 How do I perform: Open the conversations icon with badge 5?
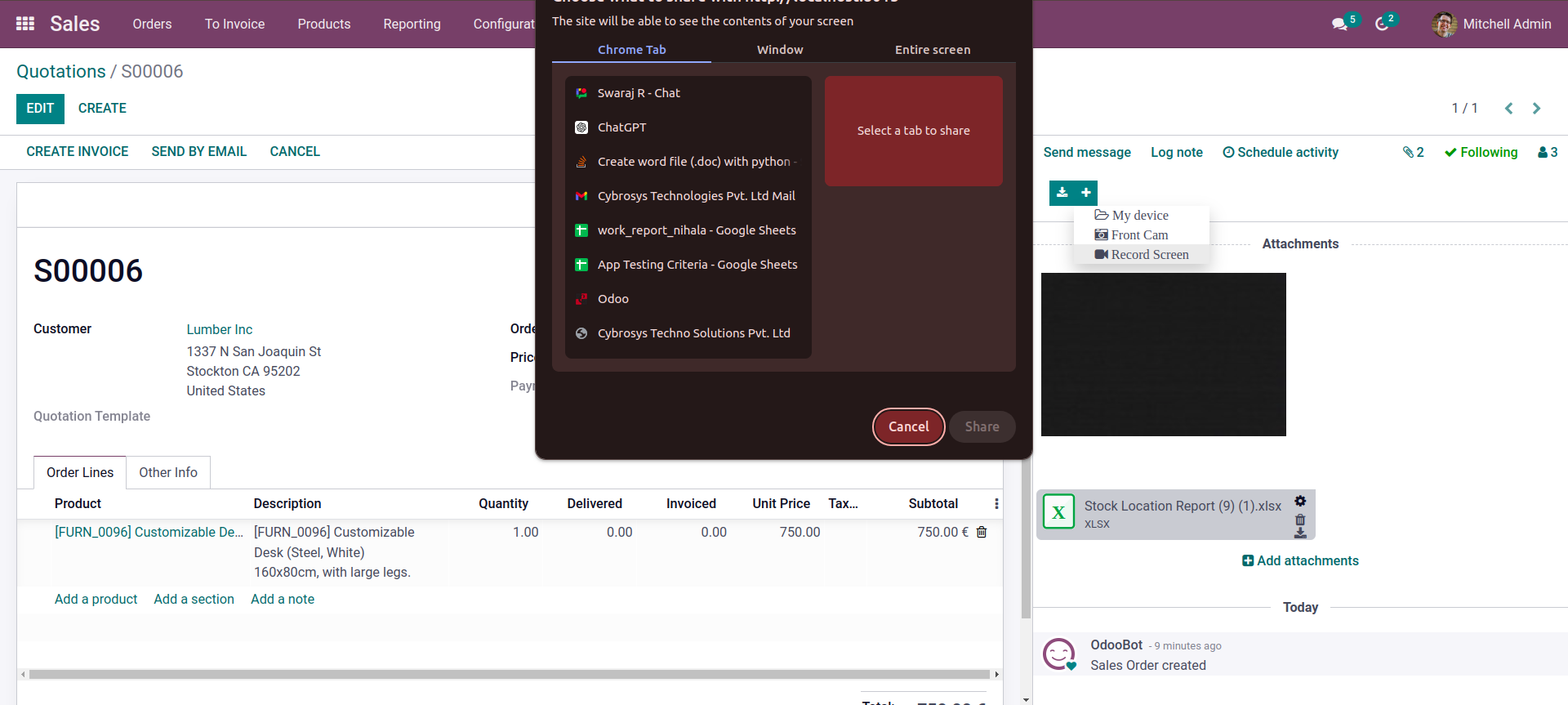tap(1340, 24)
